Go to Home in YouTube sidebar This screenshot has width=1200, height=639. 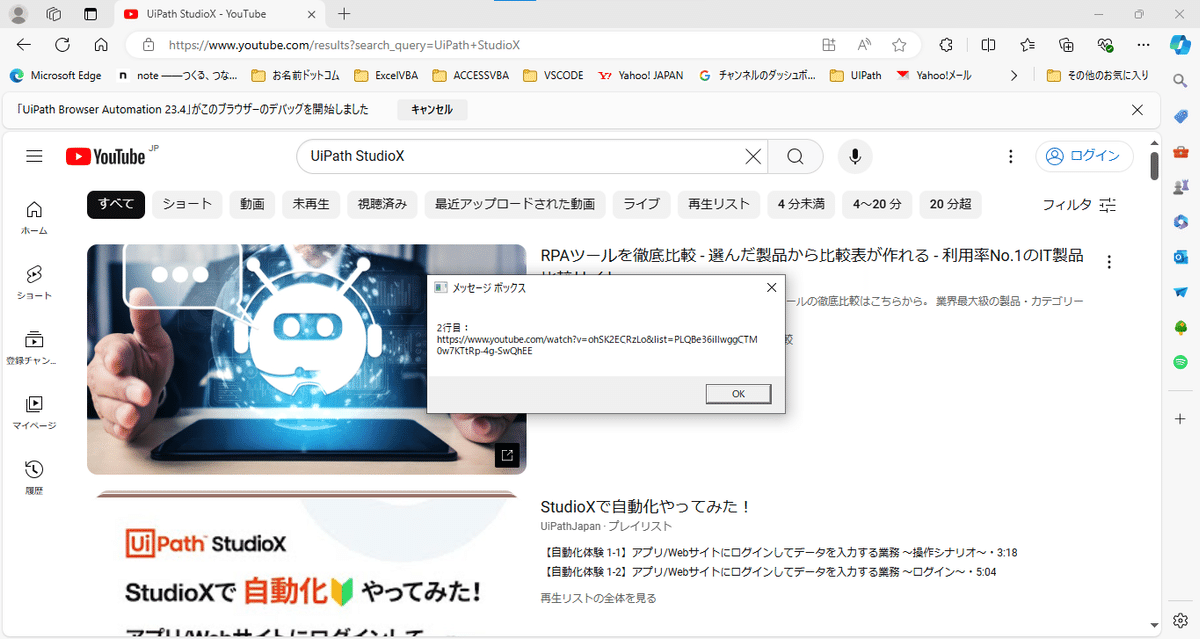pyautogui.click(x=34, y=216)
